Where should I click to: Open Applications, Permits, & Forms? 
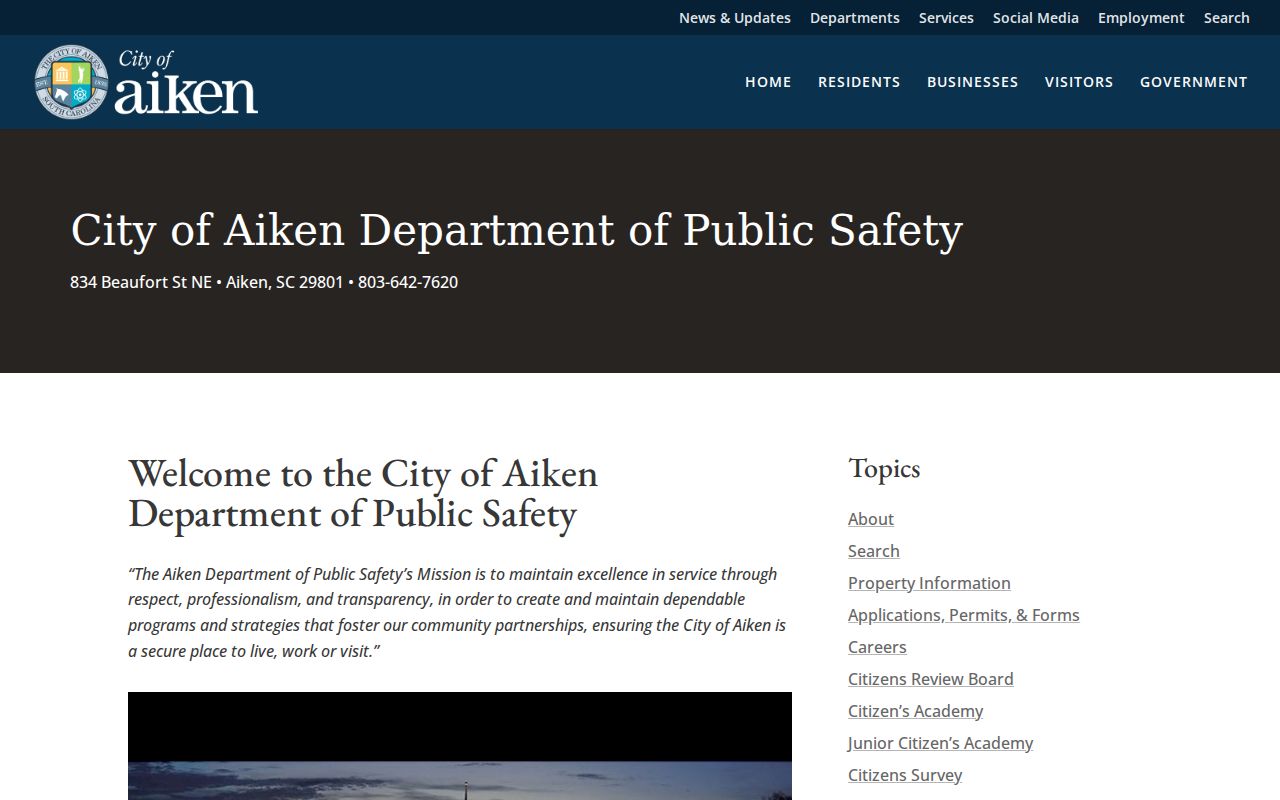pos(964,615)
